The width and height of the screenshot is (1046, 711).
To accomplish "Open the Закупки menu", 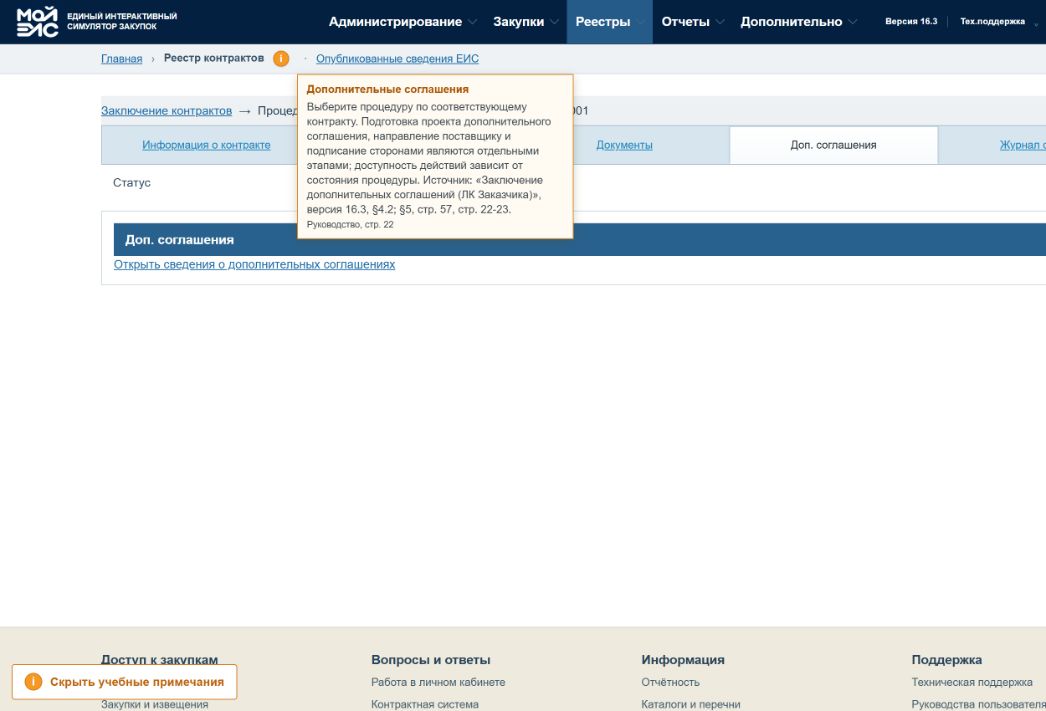I will [518, 22].
